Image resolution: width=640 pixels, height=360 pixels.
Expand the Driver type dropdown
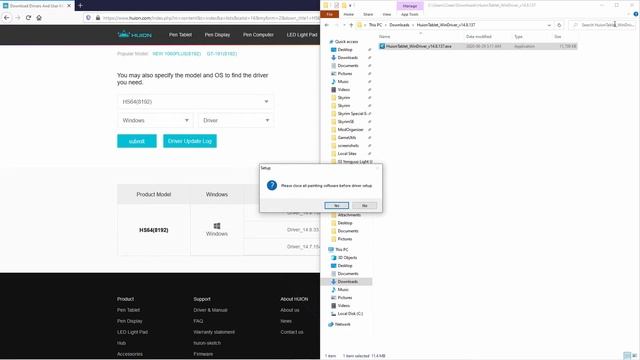coord(236,120)
